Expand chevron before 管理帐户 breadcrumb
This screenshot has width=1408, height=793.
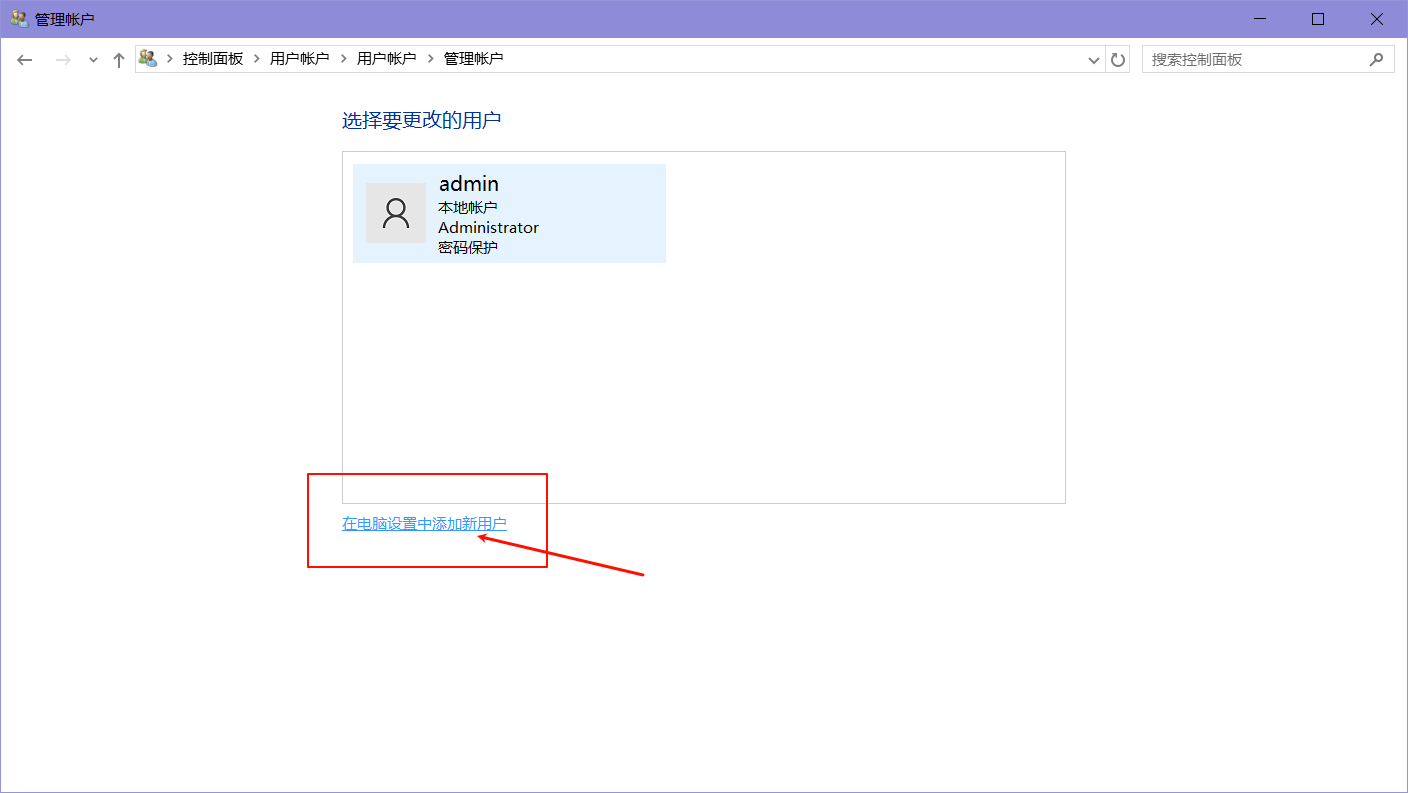[431, 59]
